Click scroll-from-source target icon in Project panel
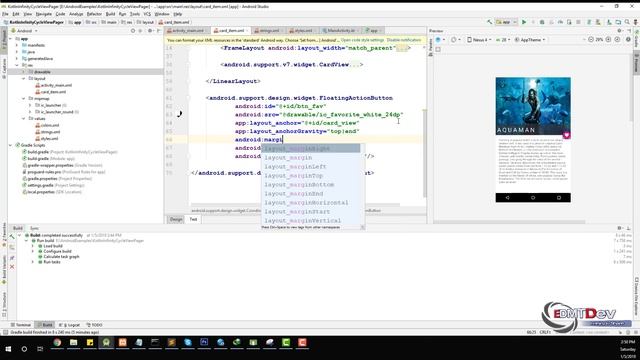Screen dimensions: 640x360 [x=133, y=31]
